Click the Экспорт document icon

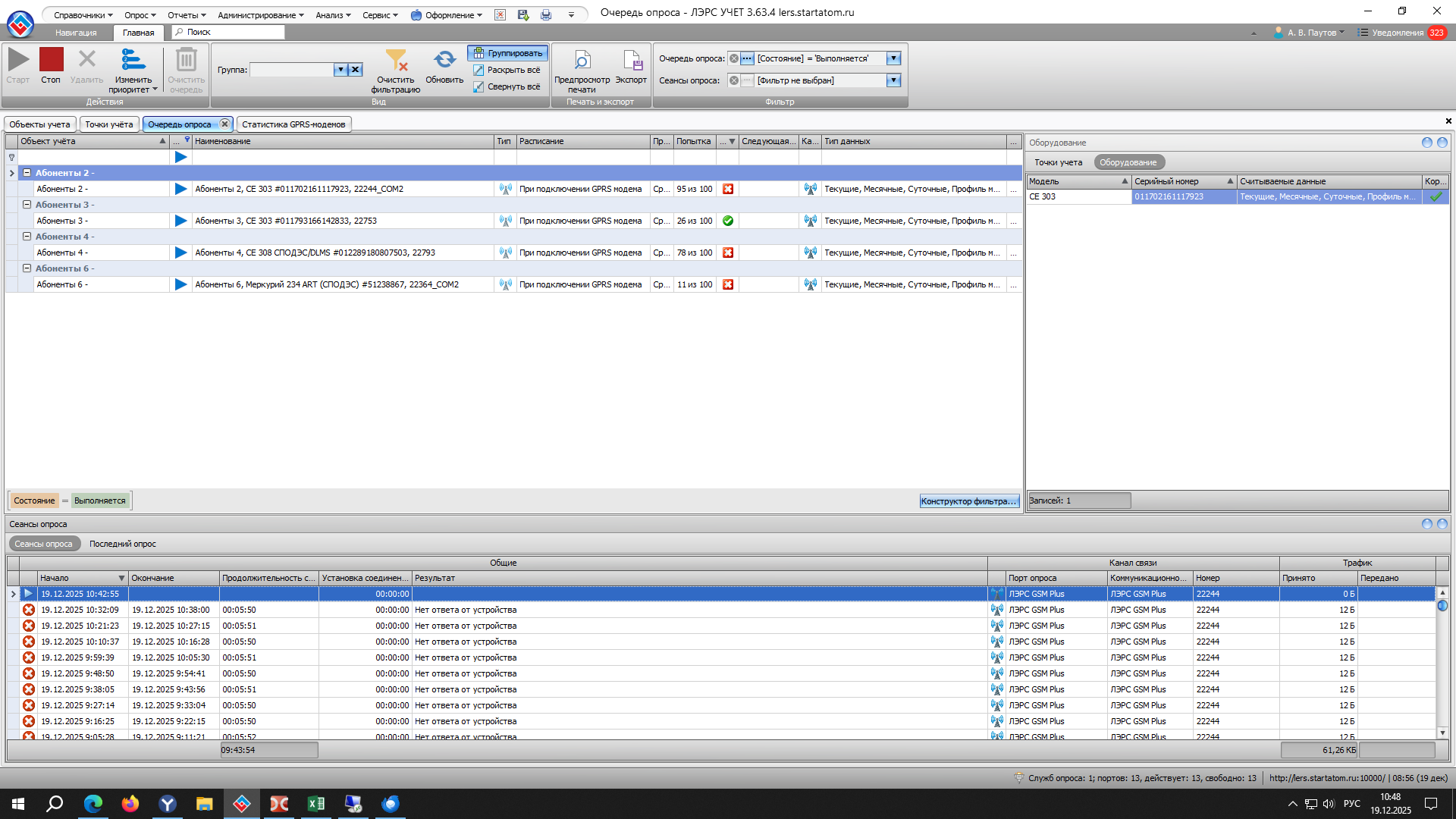632,60
